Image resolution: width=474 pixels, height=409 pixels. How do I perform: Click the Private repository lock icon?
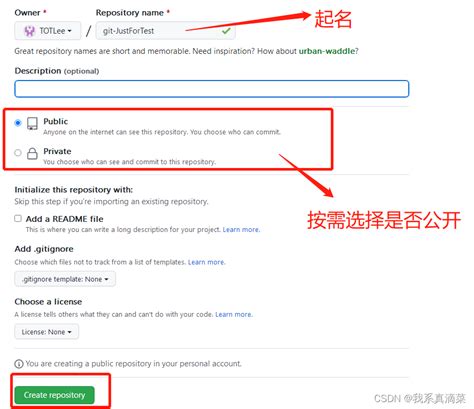point(32,153)
